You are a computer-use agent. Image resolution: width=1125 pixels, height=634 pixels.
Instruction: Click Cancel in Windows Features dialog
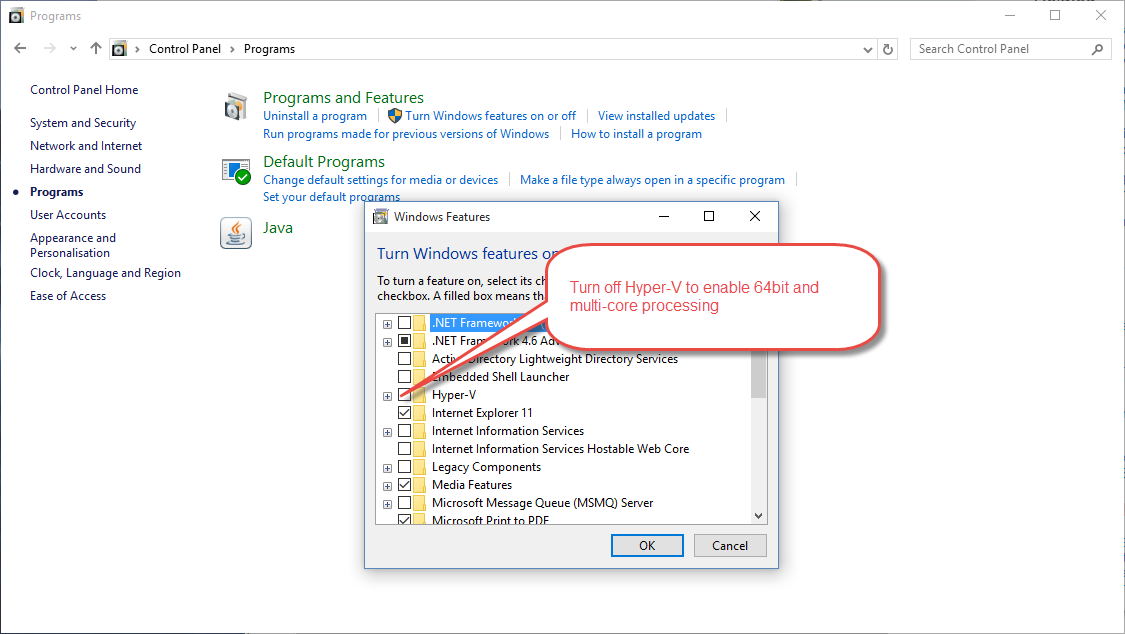click(730, 546)
